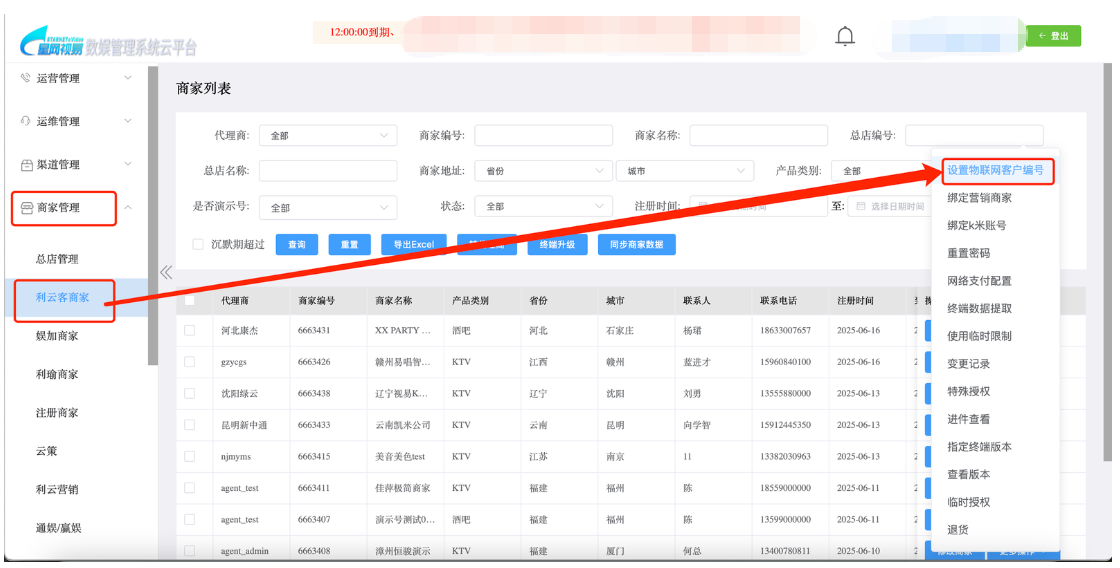Click the platform logo in header

(107, 41)
